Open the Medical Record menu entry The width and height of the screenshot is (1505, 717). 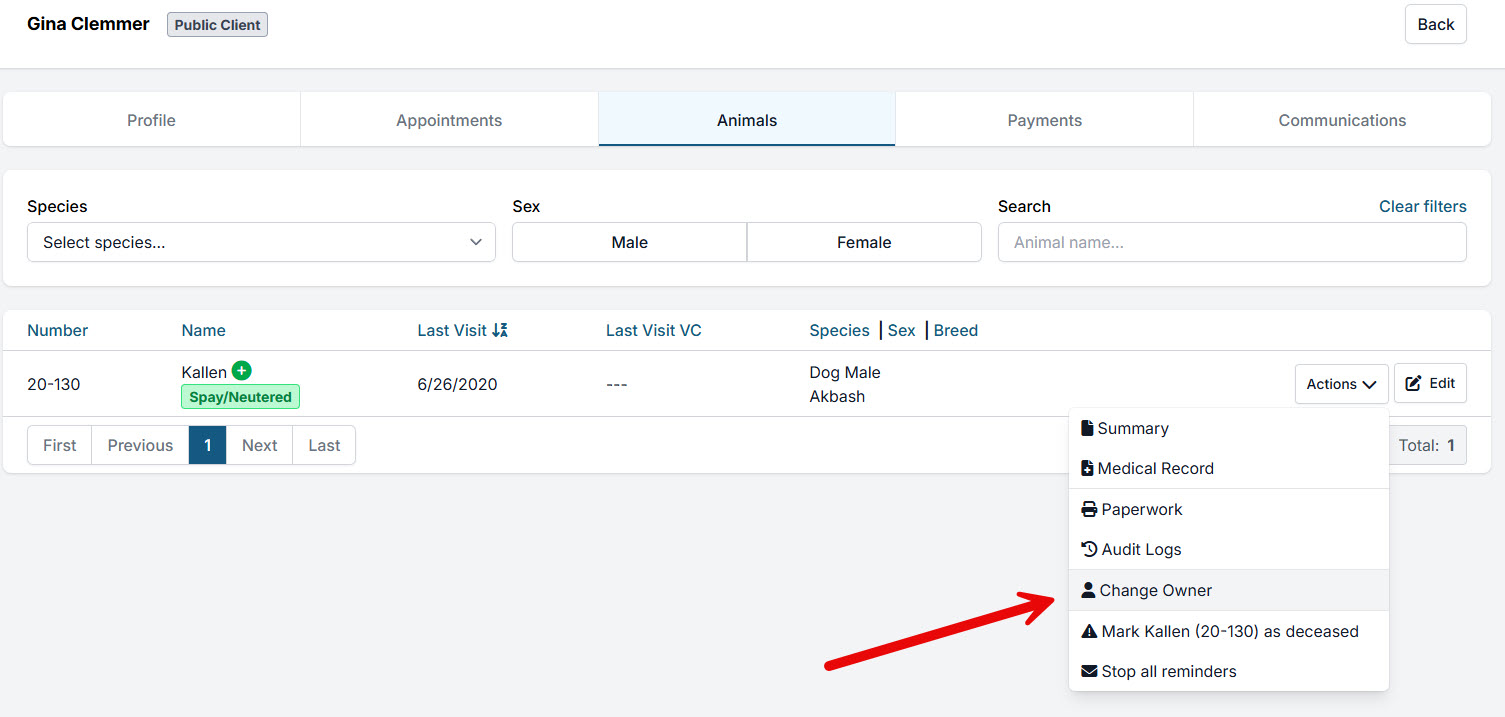pos(1155,468)
